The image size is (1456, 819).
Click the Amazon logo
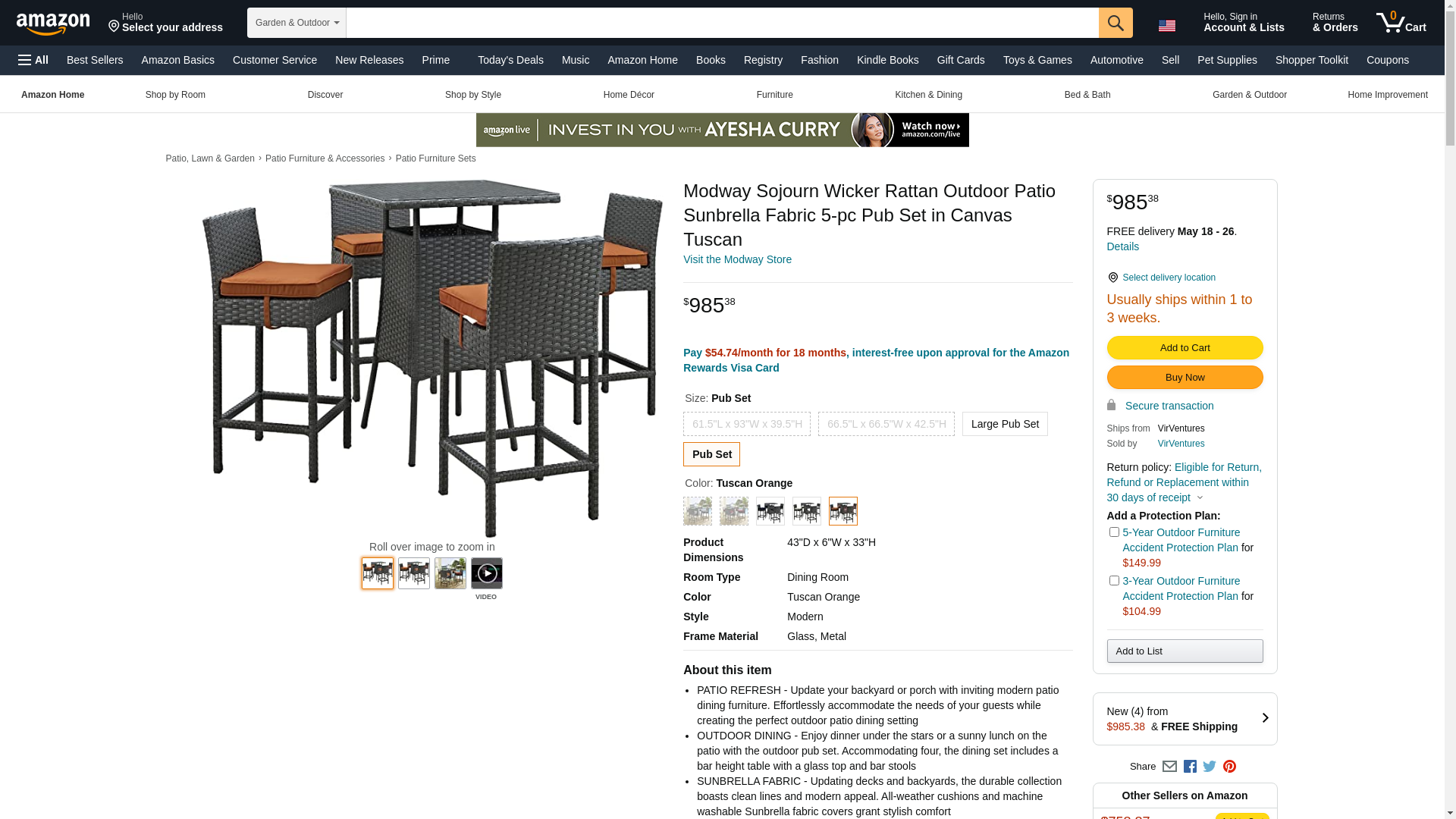[53, 24]
